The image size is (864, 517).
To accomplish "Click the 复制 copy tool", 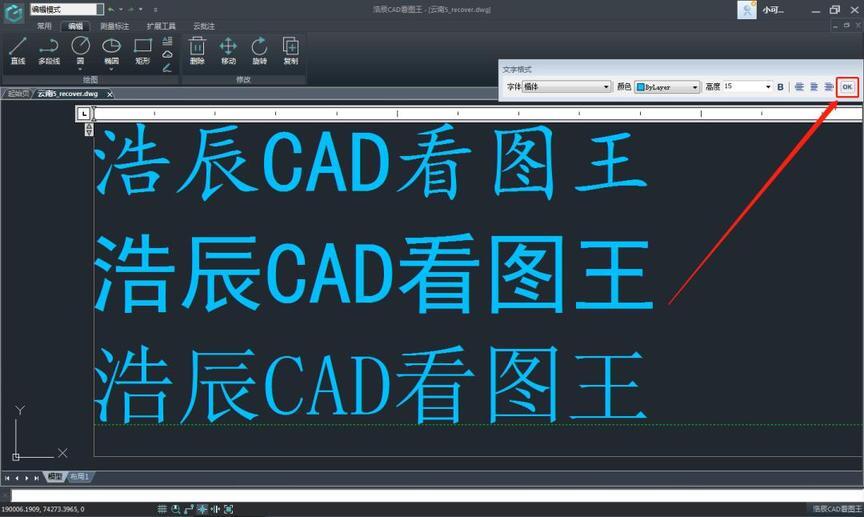I will click(291, 50).
